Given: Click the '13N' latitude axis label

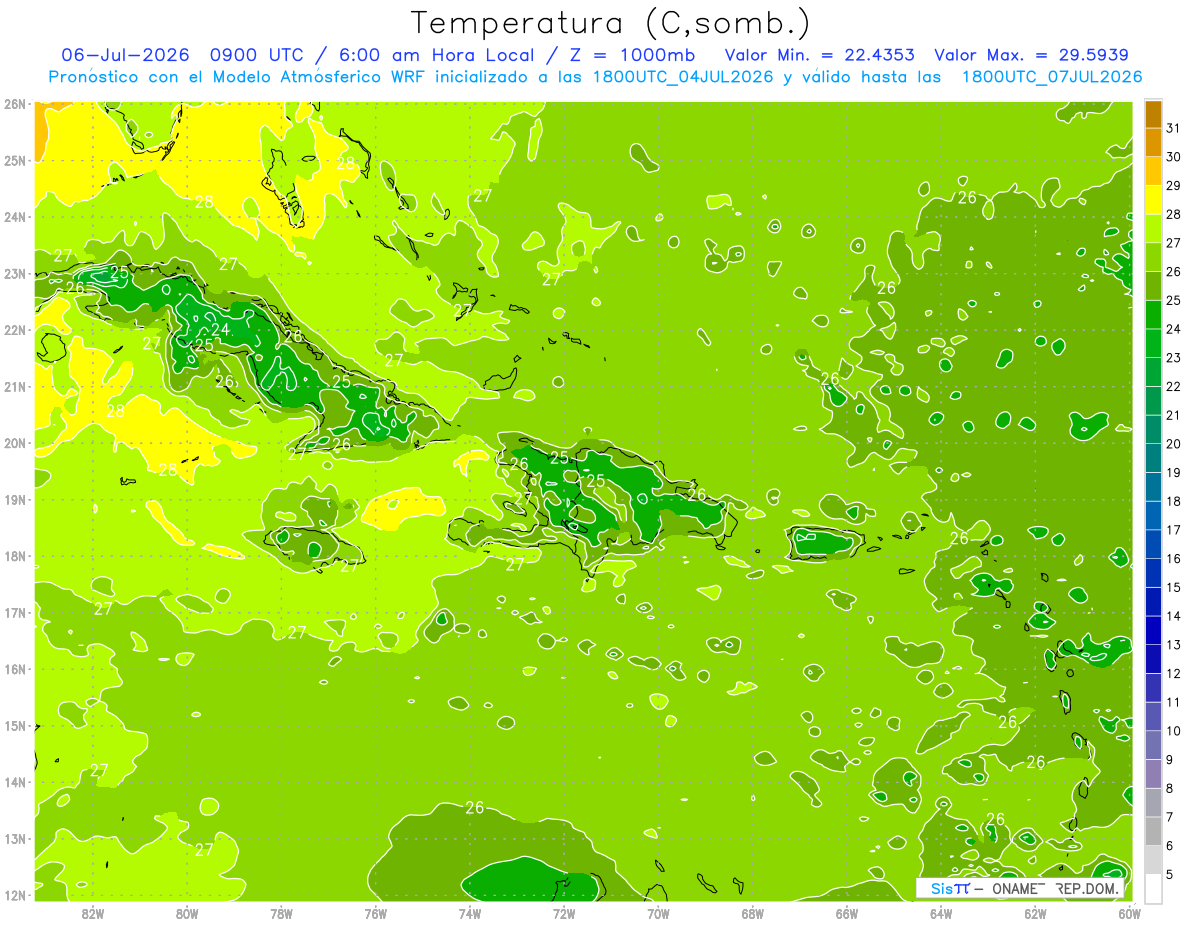Looking at the screenshot, I should [x=14, y=838].
